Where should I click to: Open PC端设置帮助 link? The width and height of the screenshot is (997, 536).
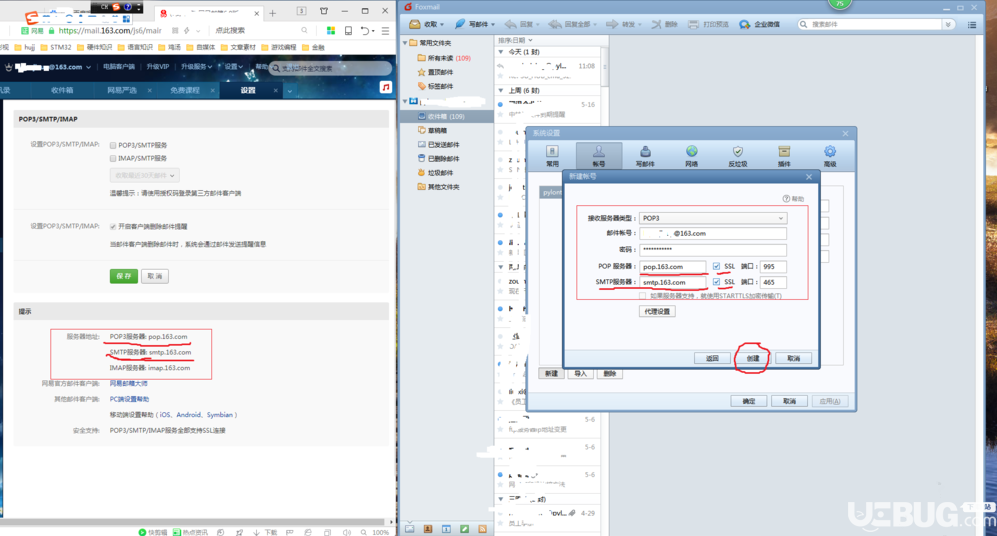coord(129,399)
